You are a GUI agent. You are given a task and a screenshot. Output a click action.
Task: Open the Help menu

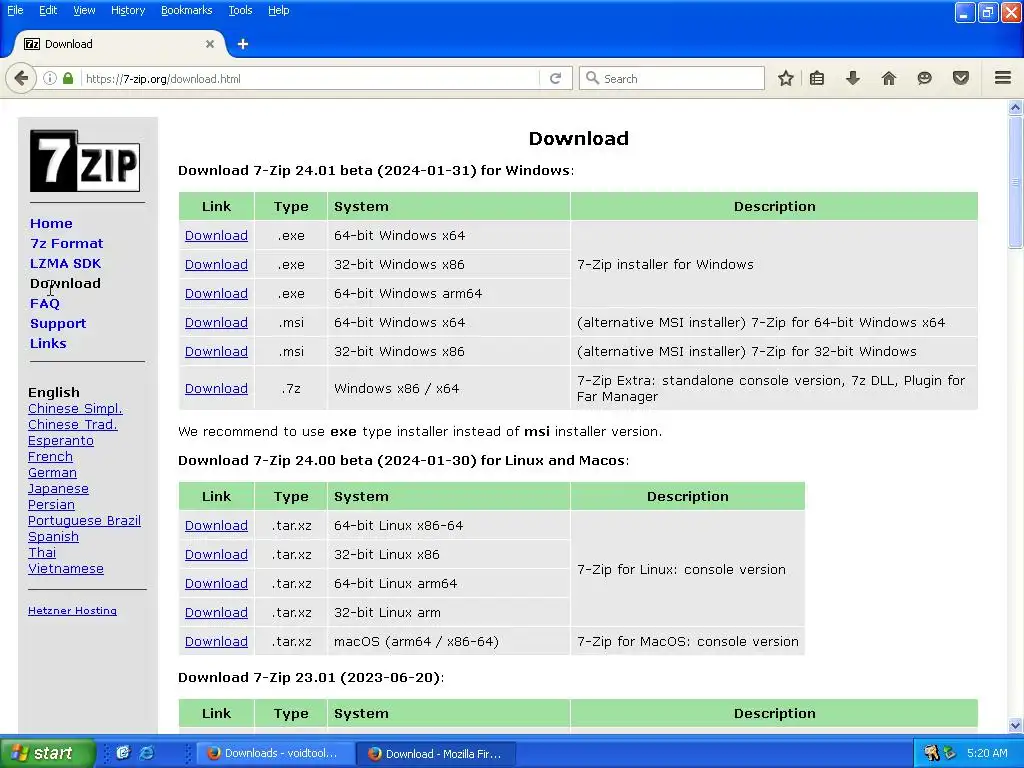[x=279, y=10]
